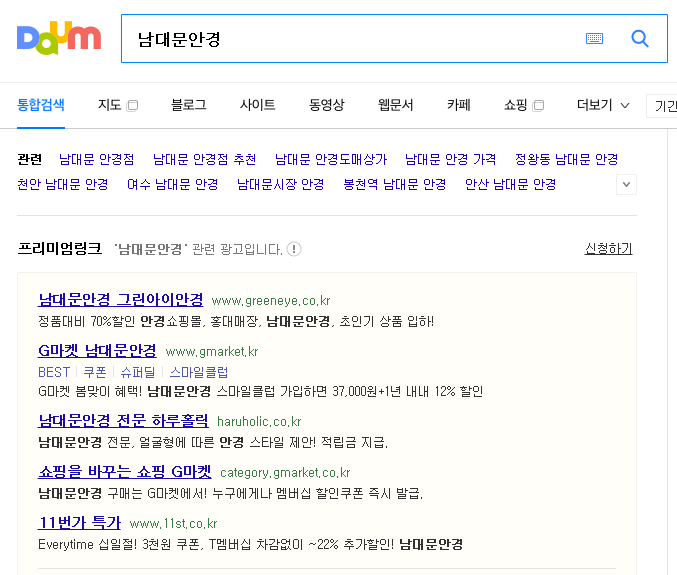Click the 스마일클럽 sublink under G마켓
Image resolution: width=677 pixels, height=575 pixels.
[199, 372]
